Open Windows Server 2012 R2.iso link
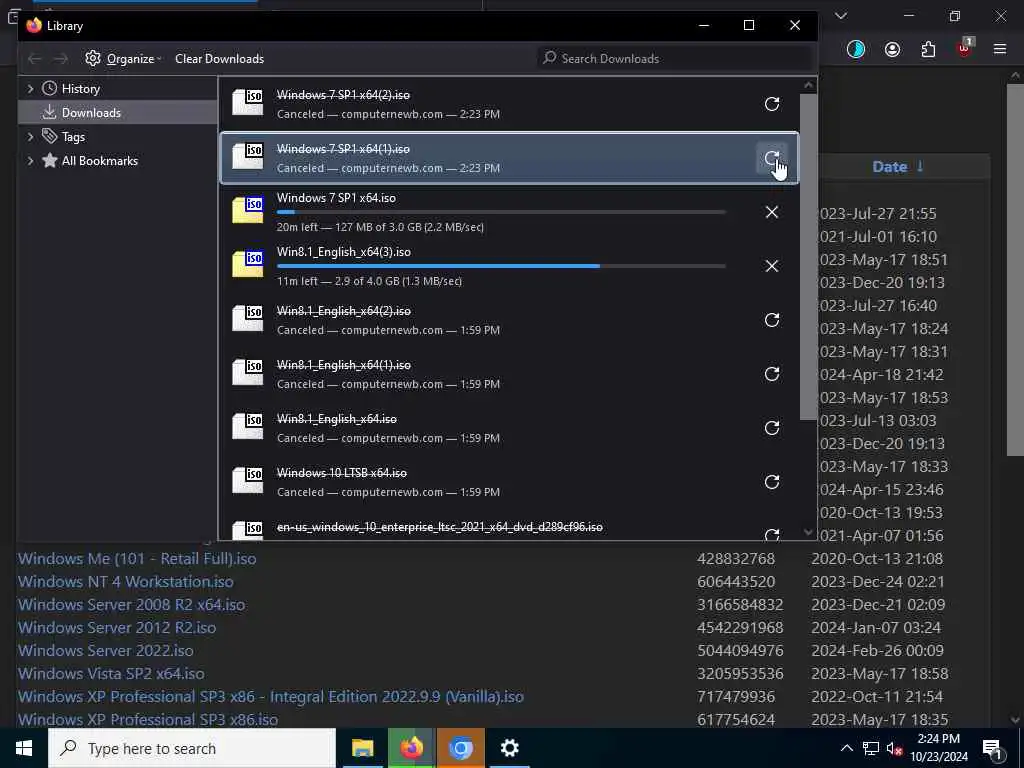Viewport: 1024px width, 768px height. point(117,628)
